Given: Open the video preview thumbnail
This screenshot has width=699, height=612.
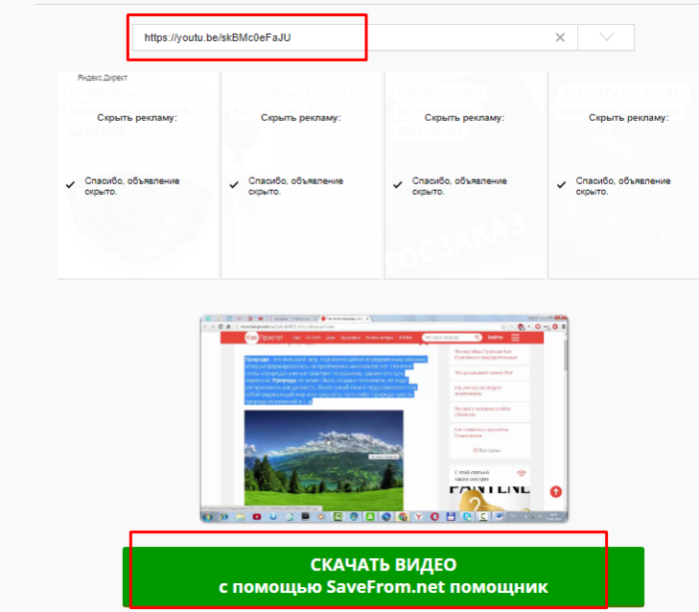Looking at the screenshot, I should pyautogui.click(x=384, y=419).
